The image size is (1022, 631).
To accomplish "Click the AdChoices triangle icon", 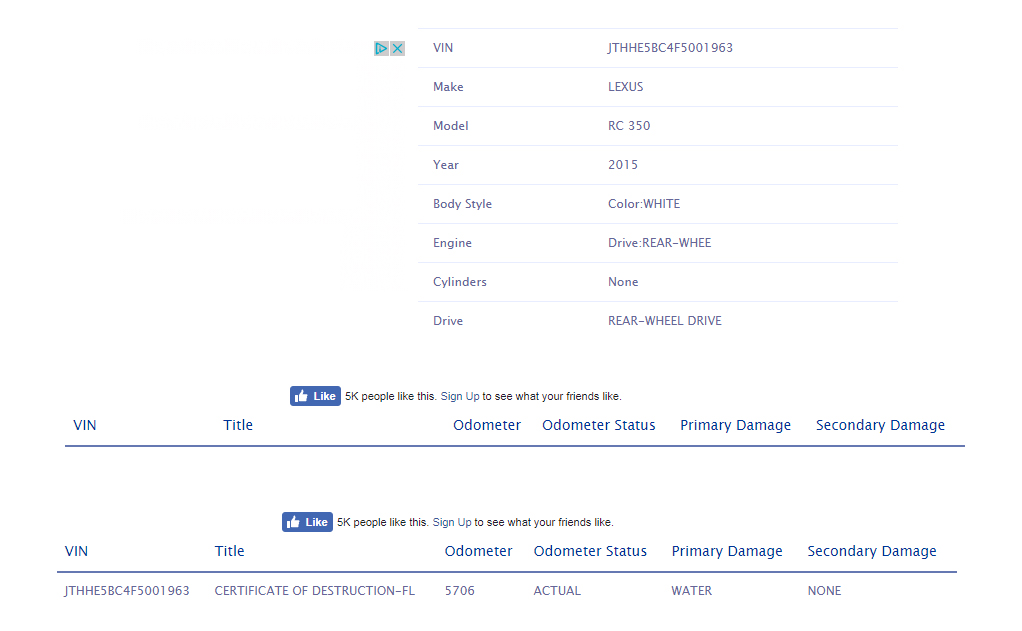I will pyautogui.click(x=381, y=48).
